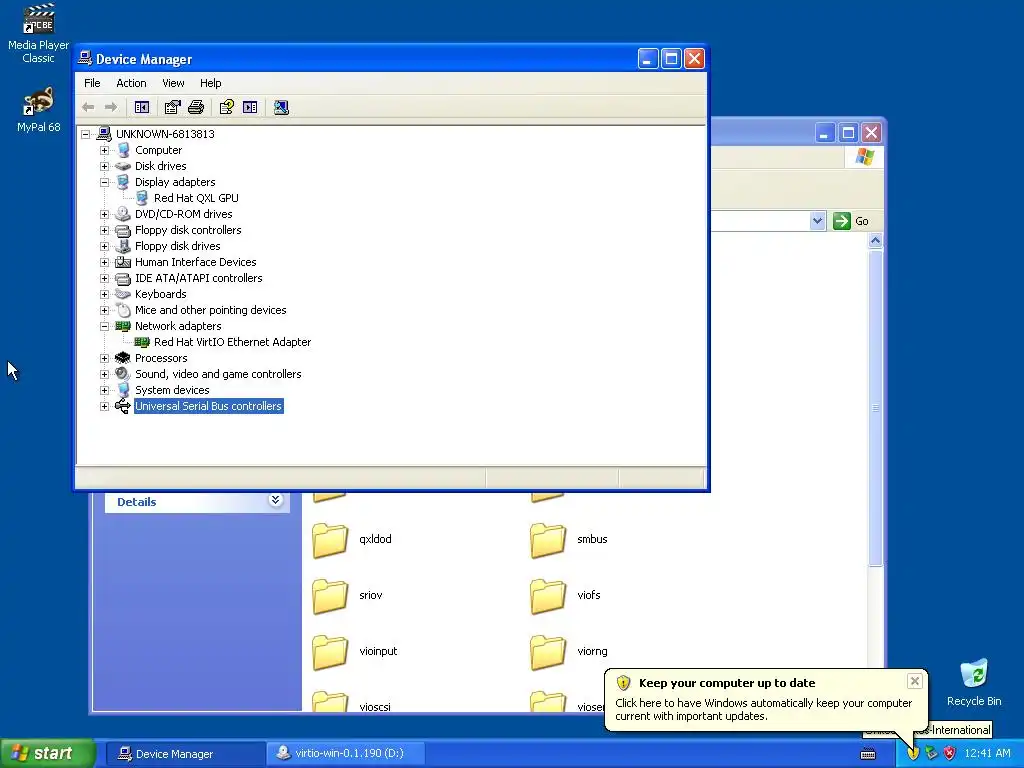Screen dimensions: 1024x768
Task: Click the smbus folder icon
Action: pyautogui.click(x=547, y=539)
